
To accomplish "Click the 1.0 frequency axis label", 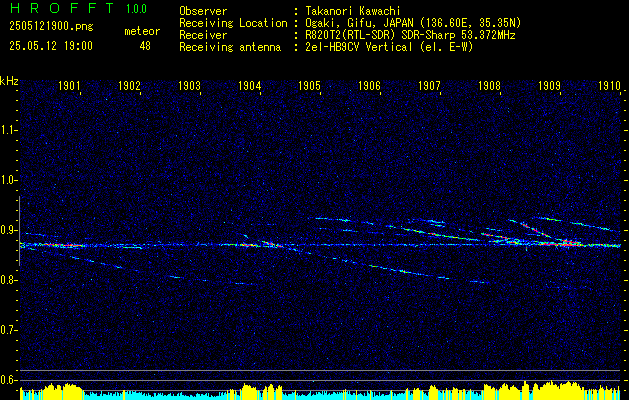I will (x=8, y=180).
